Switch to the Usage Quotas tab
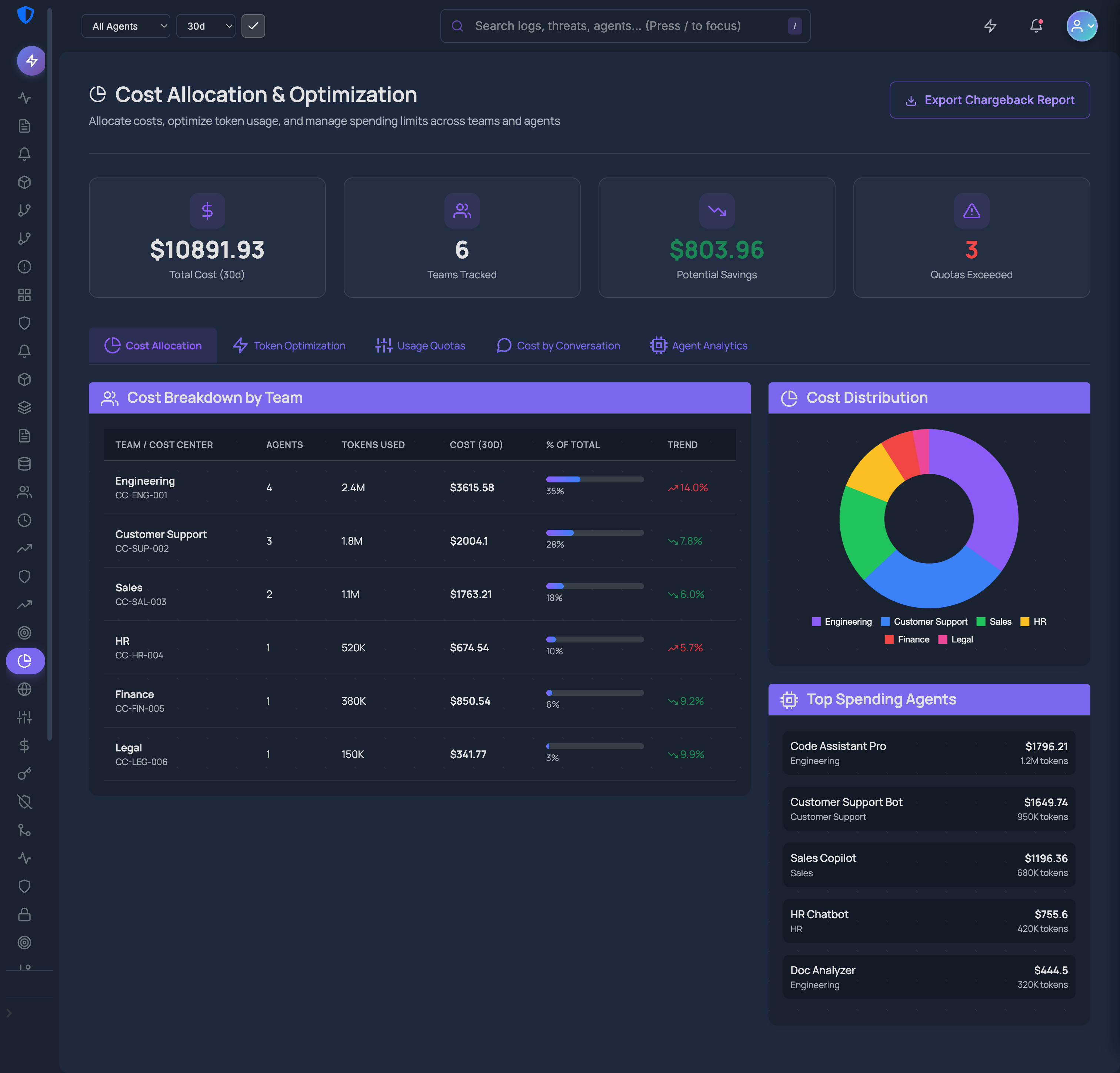Viewport: 1120px width, 1073px height. [420, 345]
